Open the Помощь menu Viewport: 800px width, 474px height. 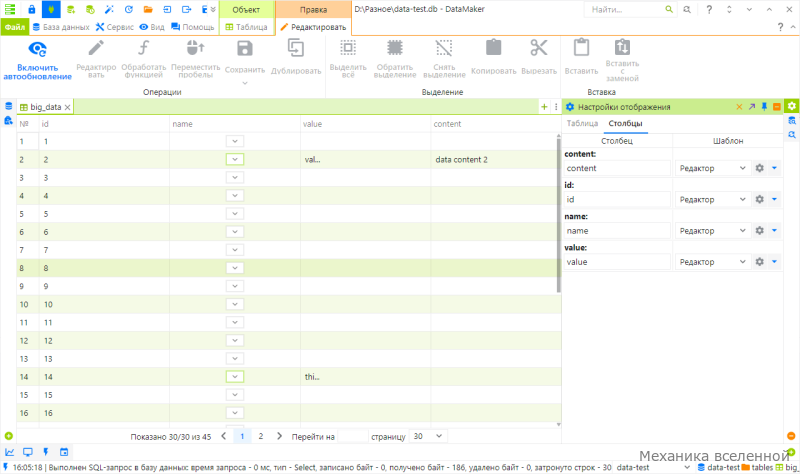pyautogui.click(x=193, y=27)
